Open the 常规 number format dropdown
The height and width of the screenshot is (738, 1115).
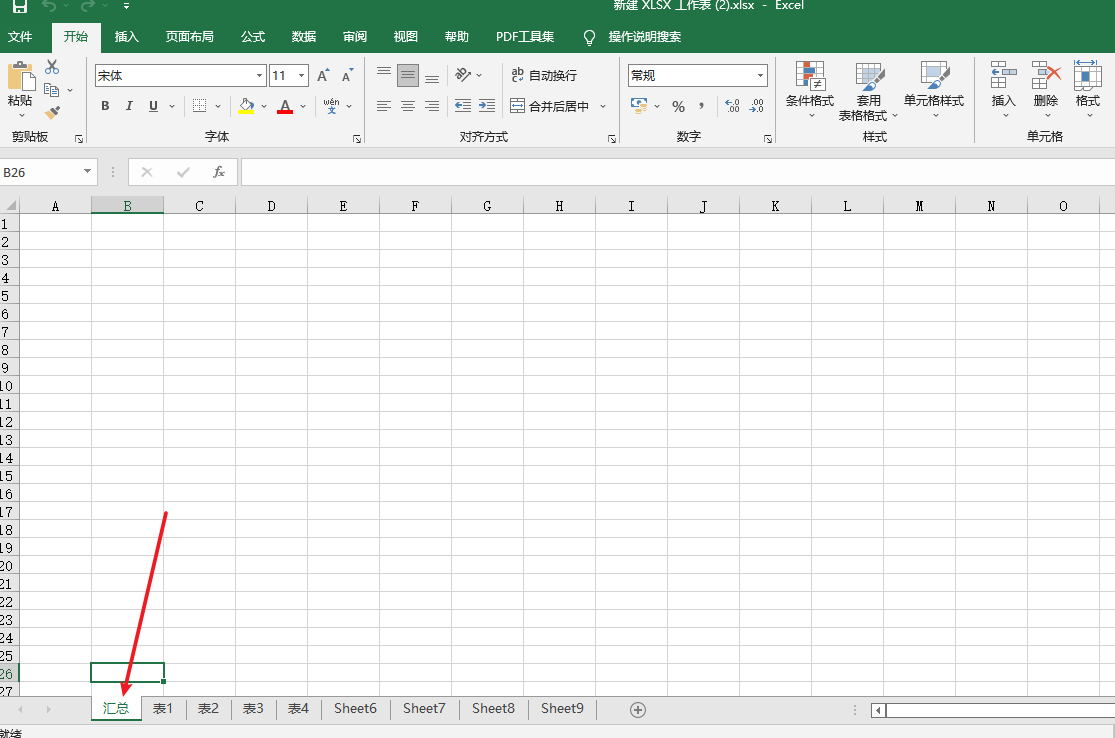762,75
